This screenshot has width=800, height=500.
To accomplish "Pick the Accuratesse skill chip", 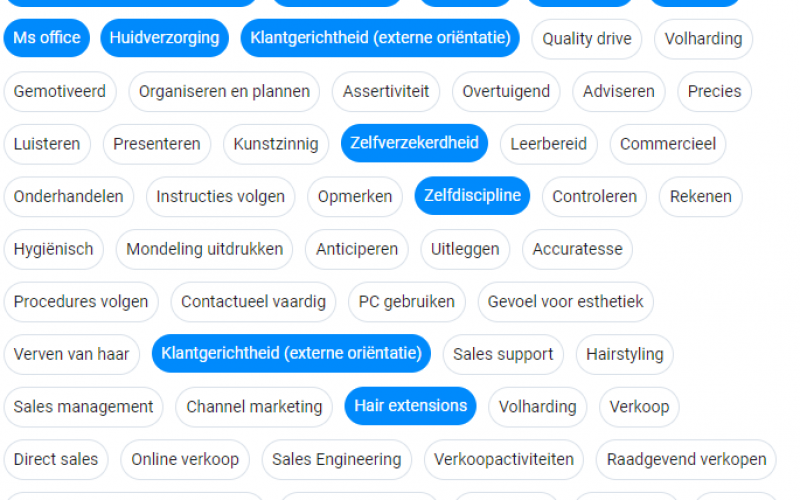I will pos(578,249).
